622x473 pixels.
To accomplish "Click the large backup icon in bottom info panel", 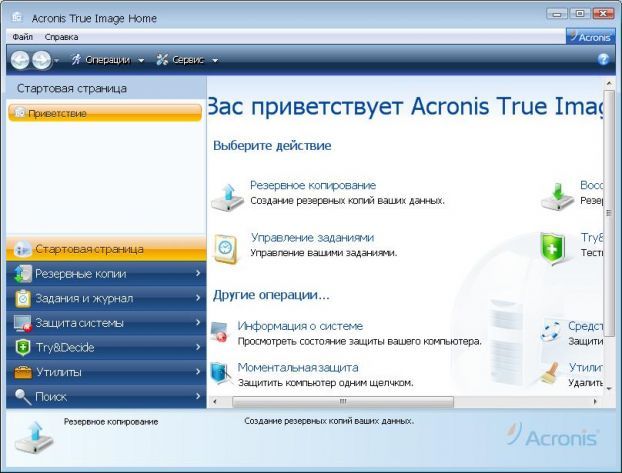I will coord(34,438).
